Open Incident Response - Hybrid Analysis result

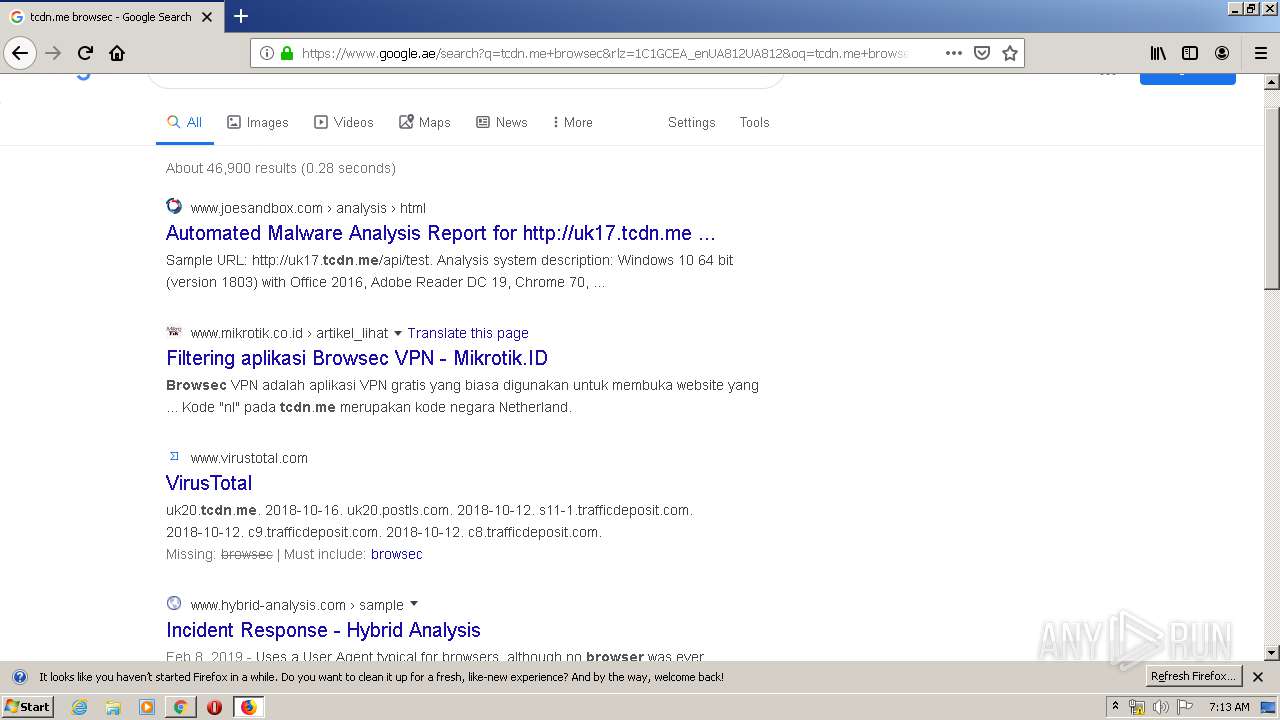[323, 630]
